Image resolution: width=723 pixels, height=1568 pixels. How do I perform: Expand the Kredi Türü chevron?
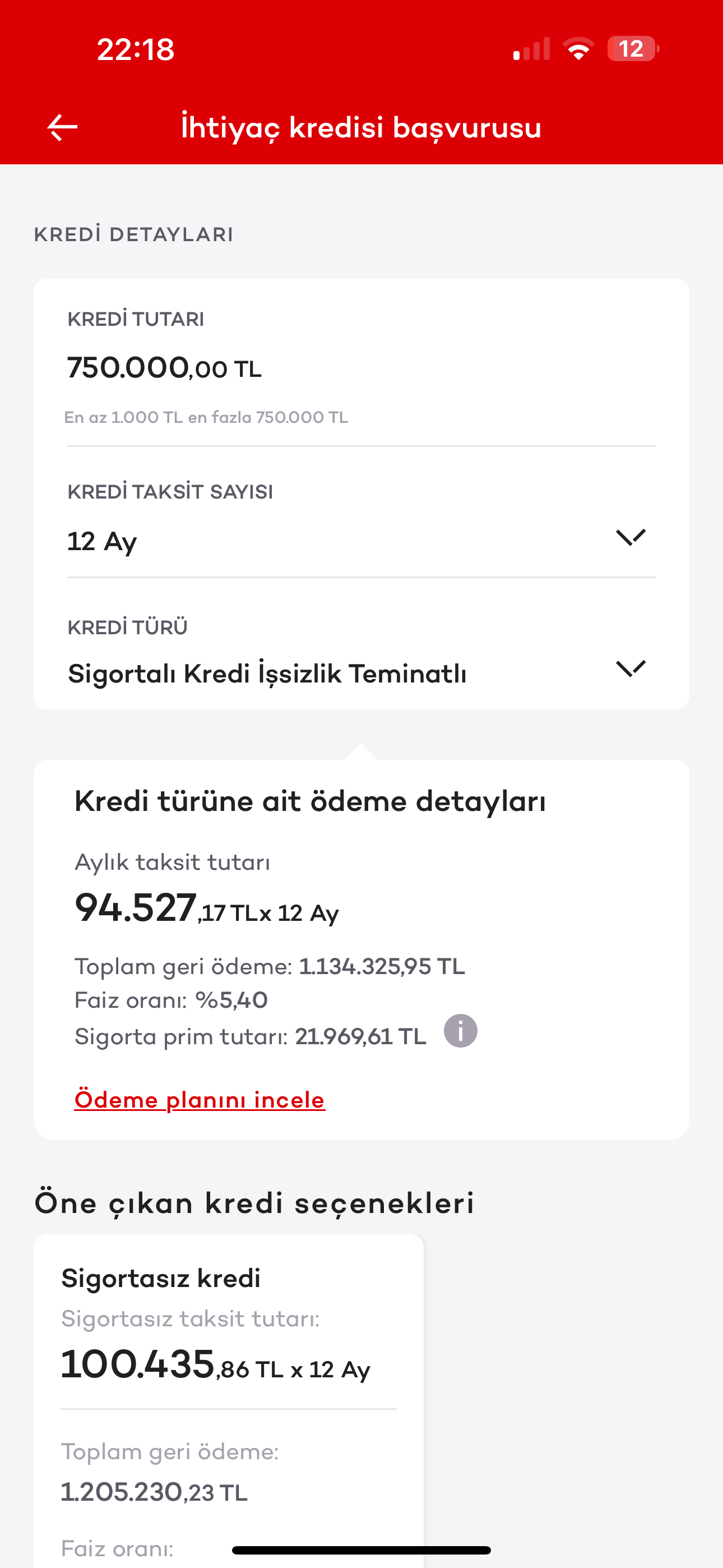coord(631,668)
